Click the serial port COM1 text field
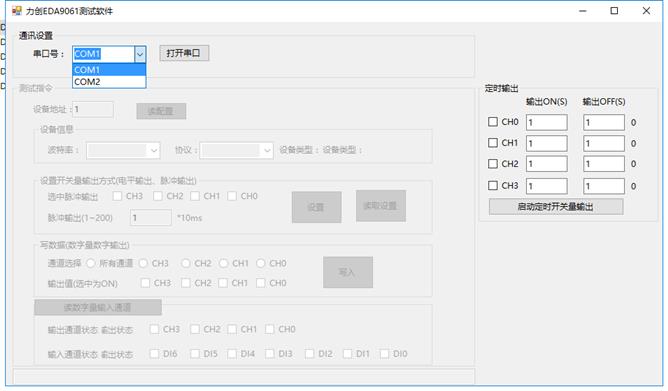The image size is (668, 391). coord(104,54)
